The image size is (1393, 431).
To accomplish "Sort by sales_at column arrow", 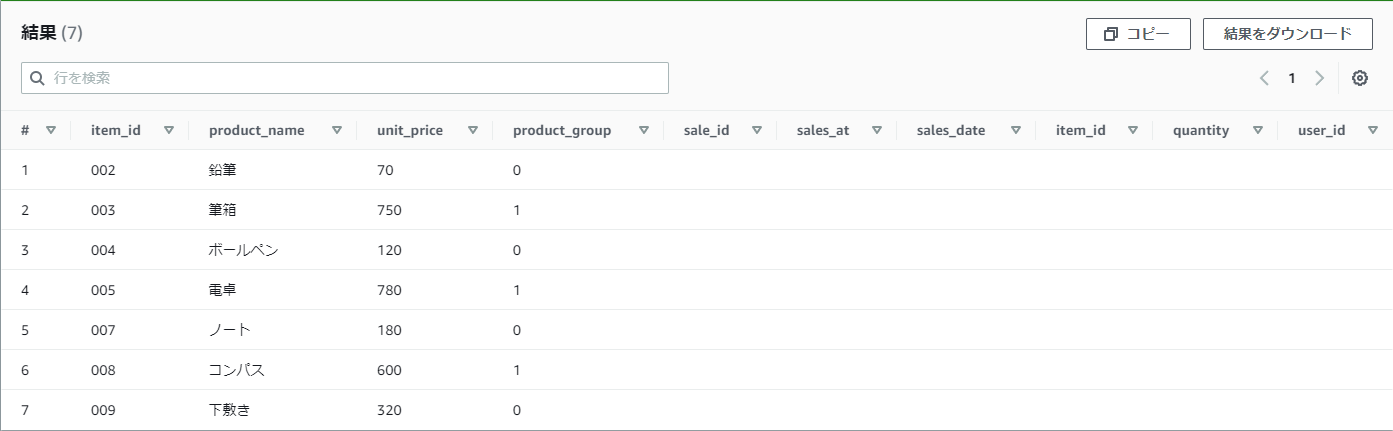I will [x=877, y=130].
